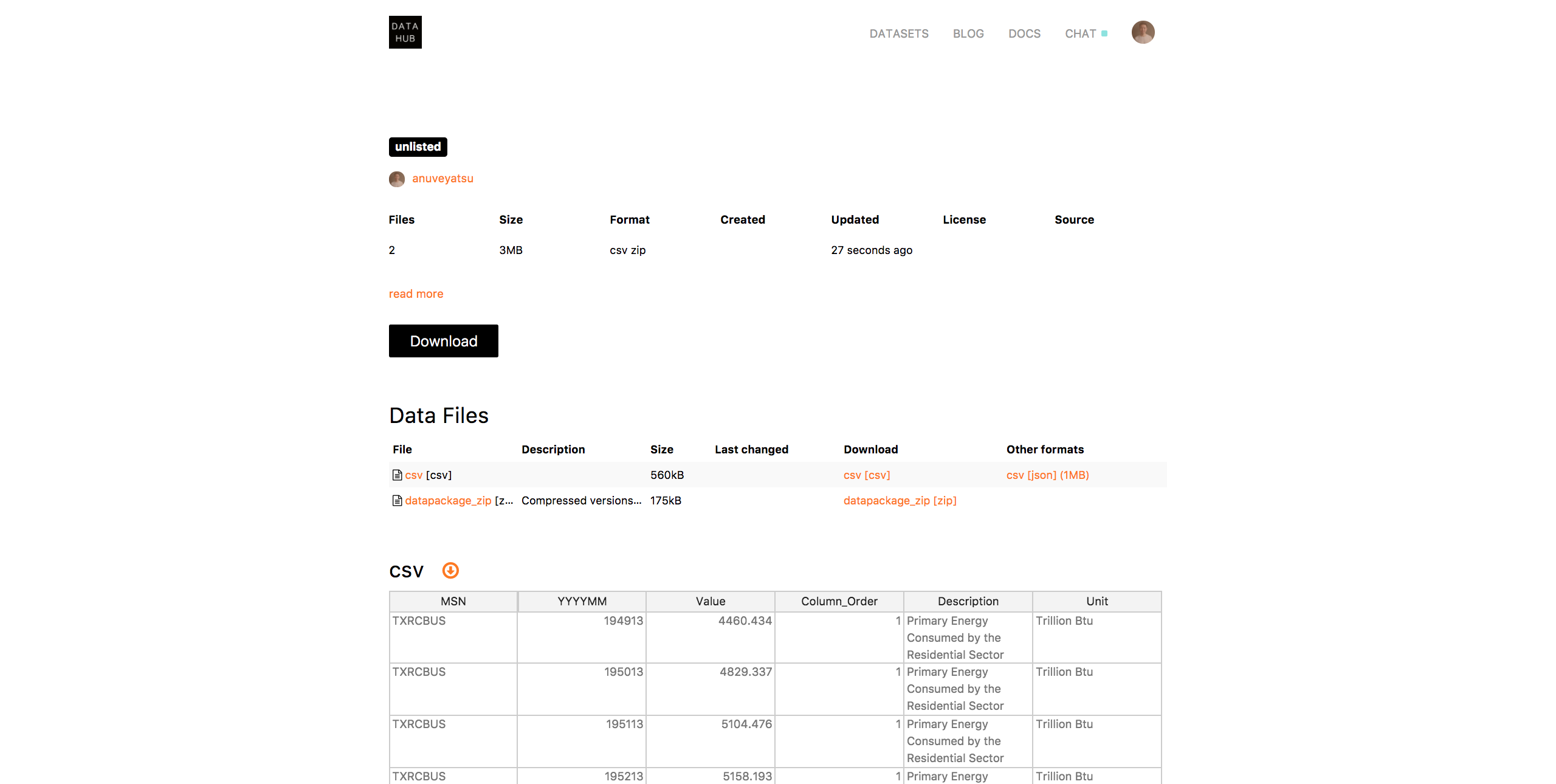Screen dimensions: 1556x784
Task: Click the DataHub logo
Action: click(405, 32)
